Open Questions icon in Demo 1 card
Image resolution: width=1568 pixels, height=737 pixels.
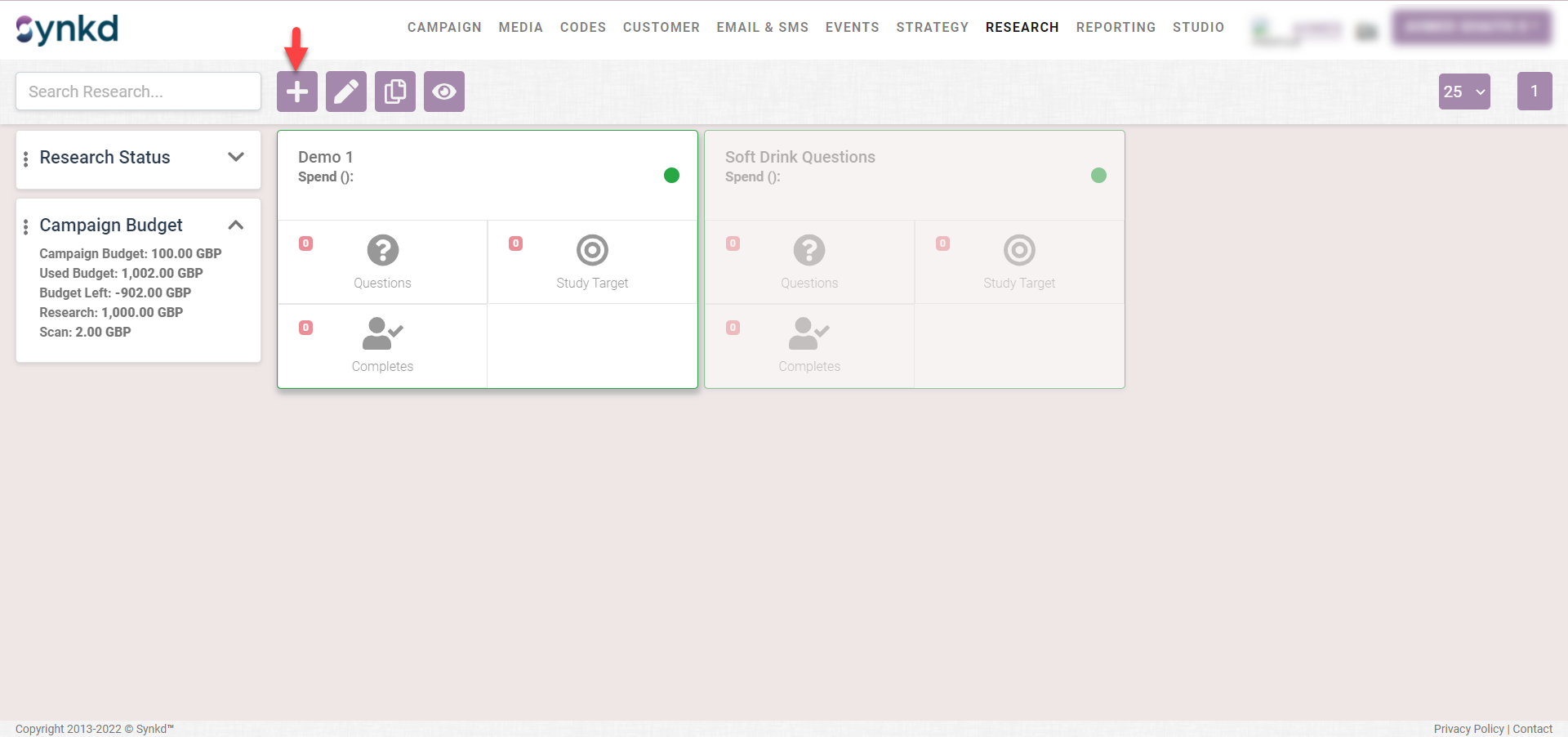pos(382,251)
